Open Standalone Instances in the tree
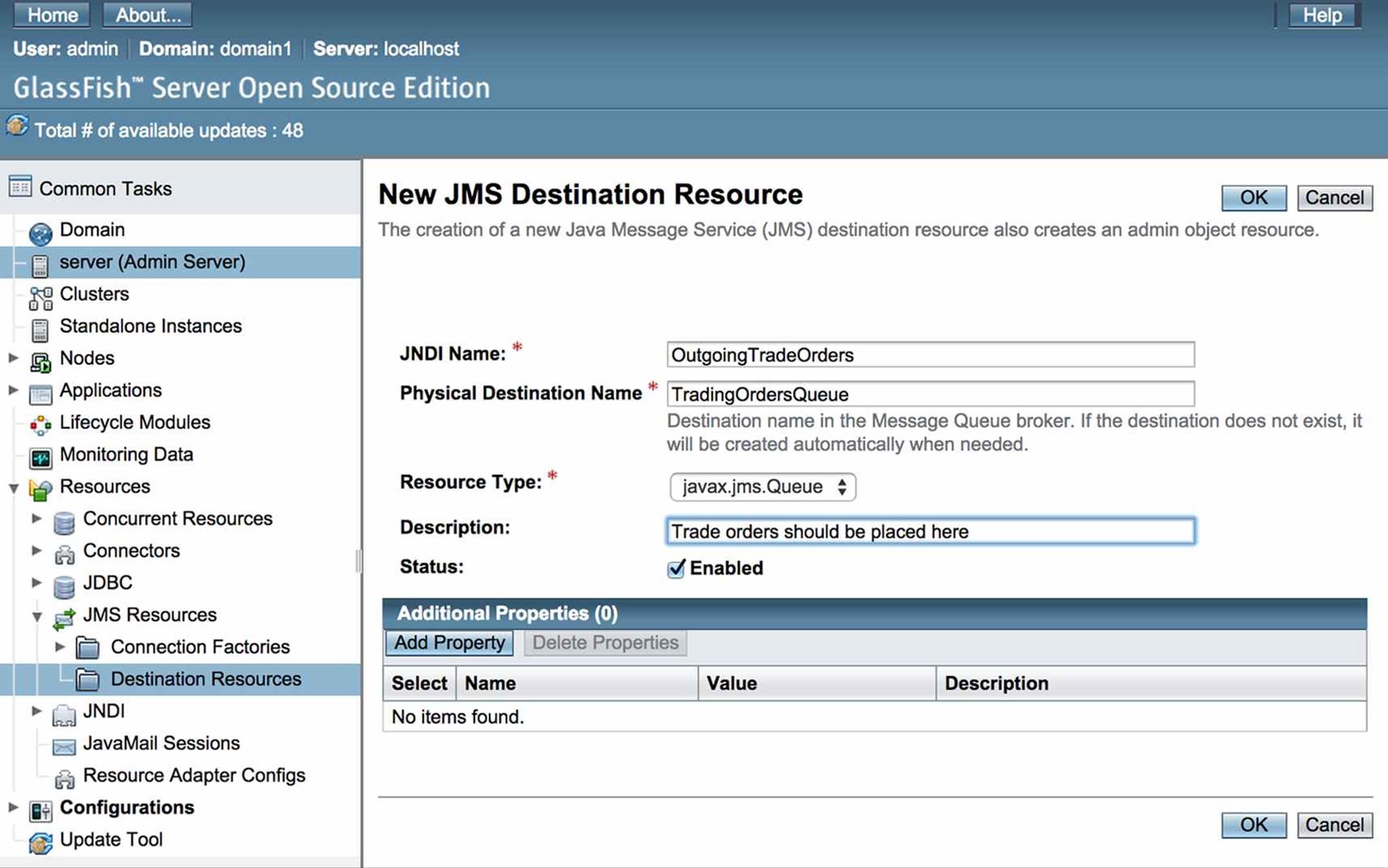1388x868 pixels. [x=150, y=326]
